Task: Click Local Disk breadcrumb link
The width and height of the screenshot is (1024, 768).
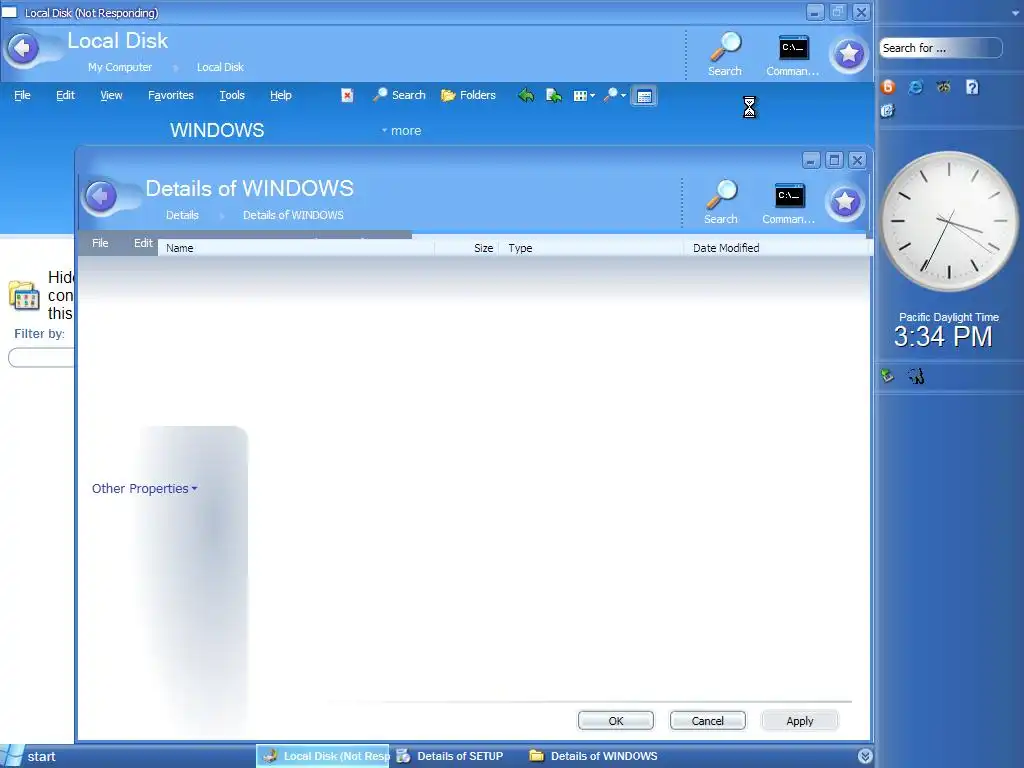Action: pos(220,67)
